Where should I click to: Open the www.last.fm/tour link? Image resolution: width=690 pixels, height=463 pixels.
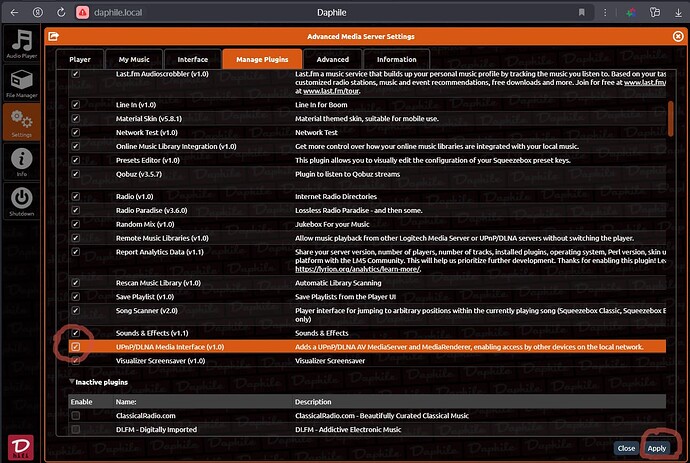pos(331,91)
